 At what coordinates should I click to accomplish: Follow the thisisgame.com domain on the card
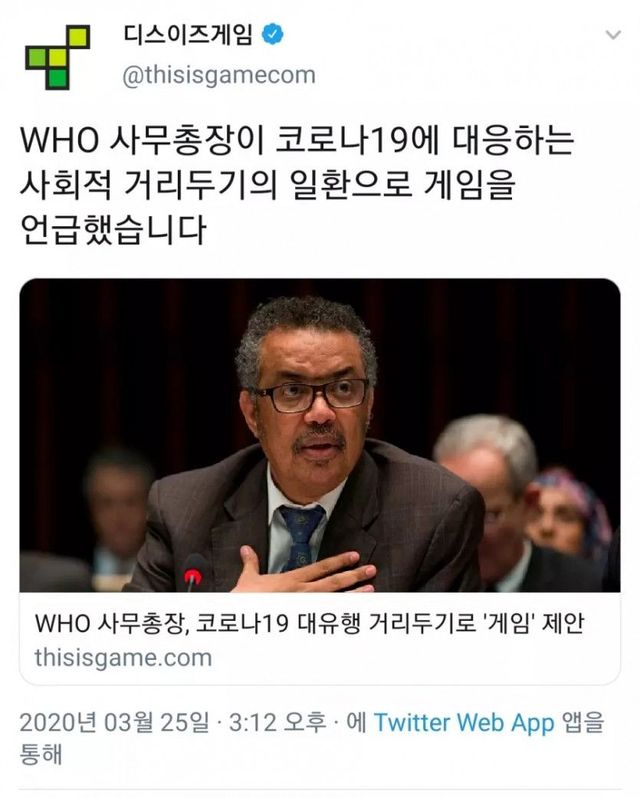[x=123, y=658]
